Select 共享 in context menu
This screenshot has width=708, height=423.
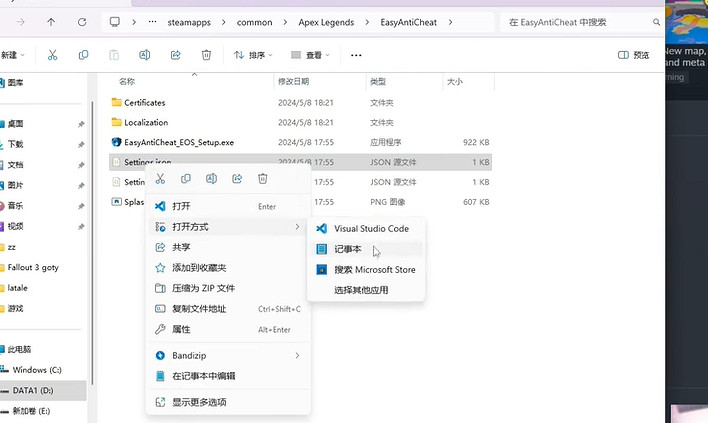click(228, 247)
